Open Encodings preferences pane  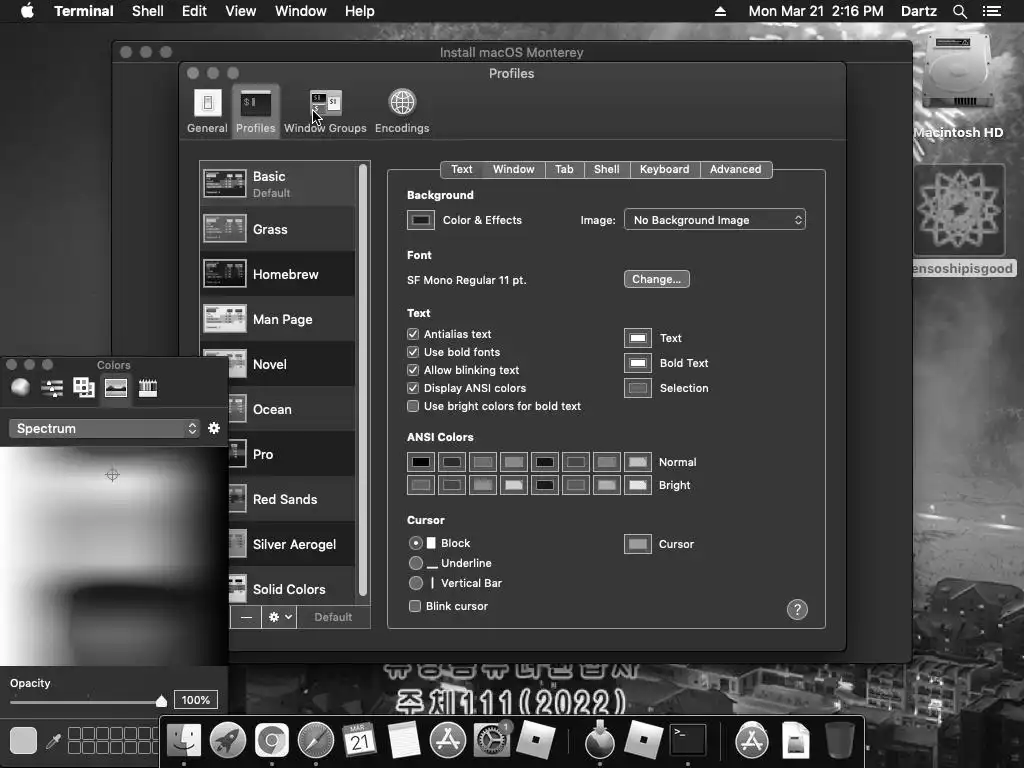(x=402, y=110)
